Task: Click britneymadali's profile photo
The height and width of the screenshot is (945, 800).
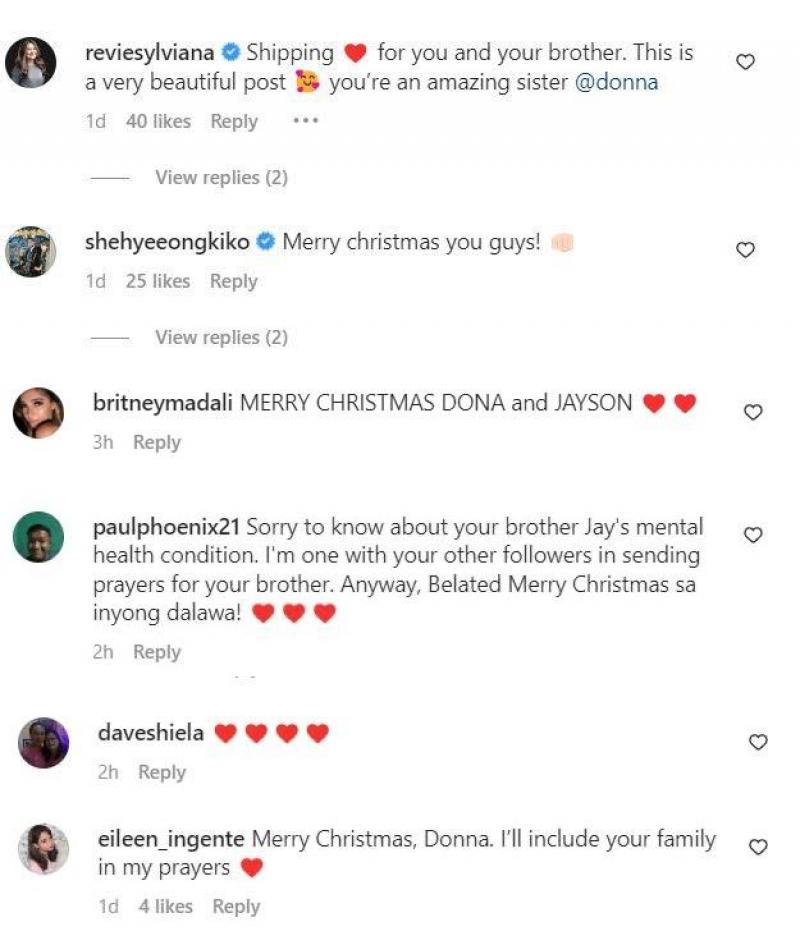Action: click(38, 412)
